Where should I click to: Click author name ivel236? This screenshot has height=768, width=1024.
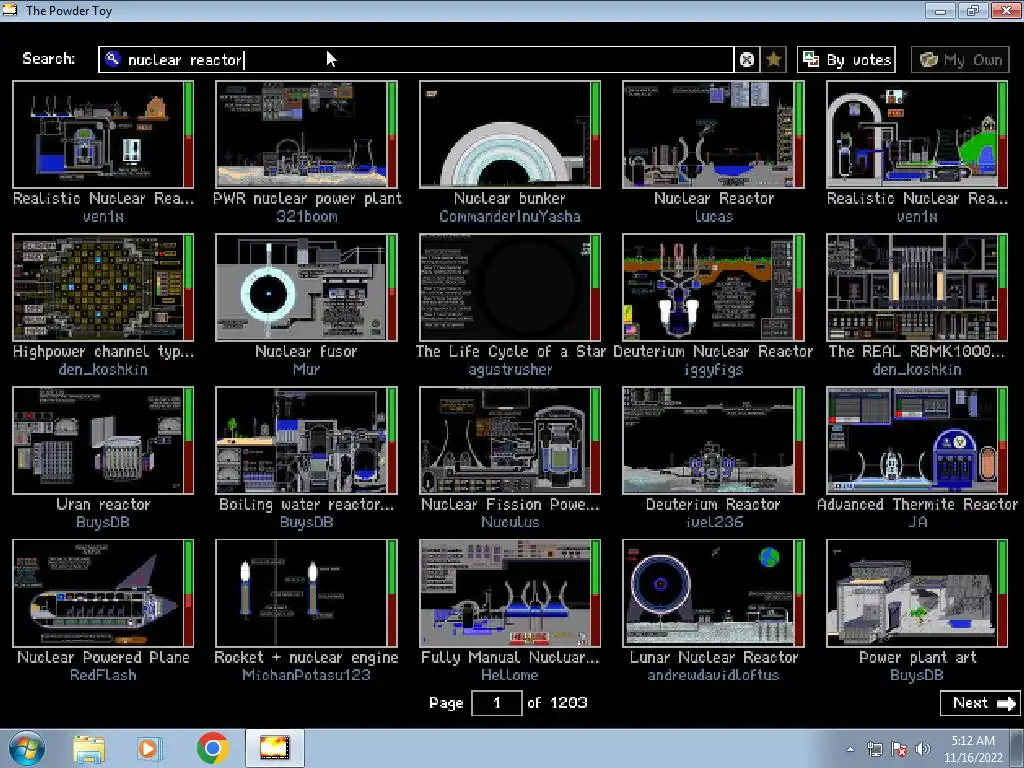tap(713, 522)
